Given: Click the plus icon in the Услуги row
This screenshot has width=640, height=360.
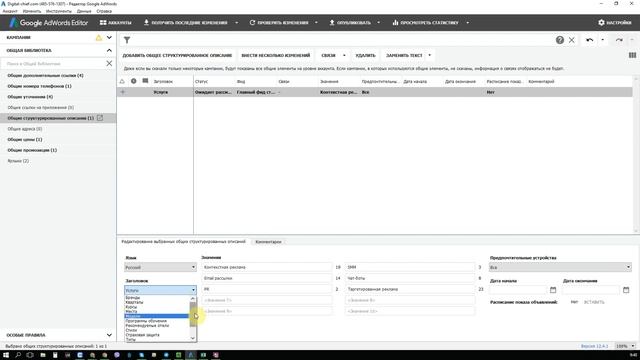Looking at the screenshot, I should 123,92.
